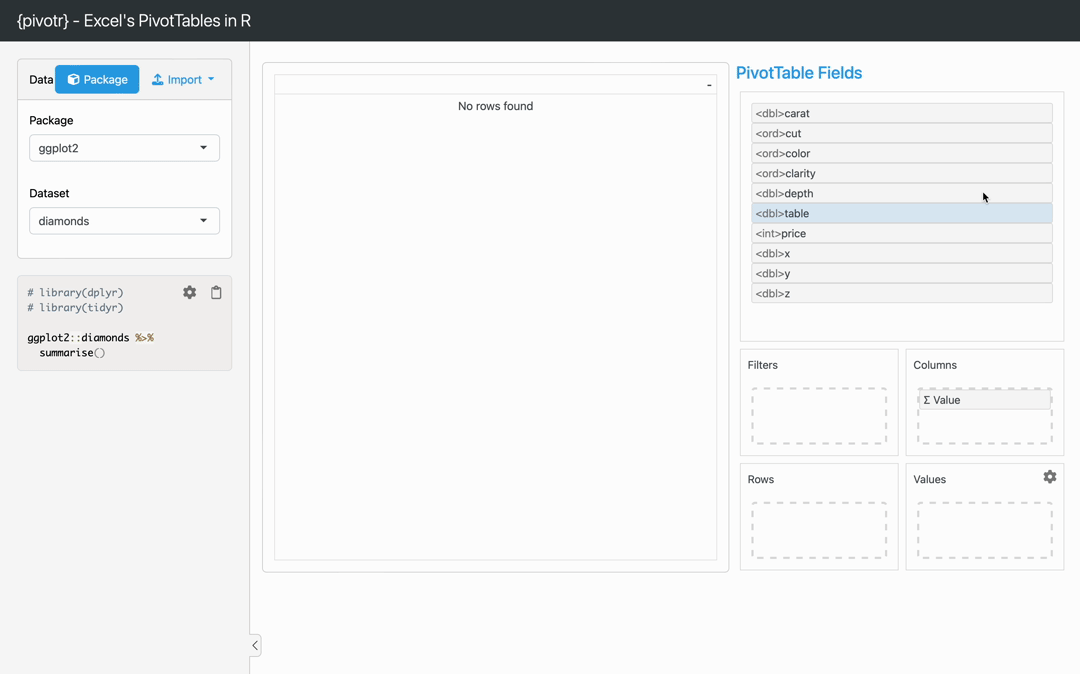This screenshot has height=674, width=1080.
Task: Select the <dbl>x field
Action: click(x=902, y=253)
